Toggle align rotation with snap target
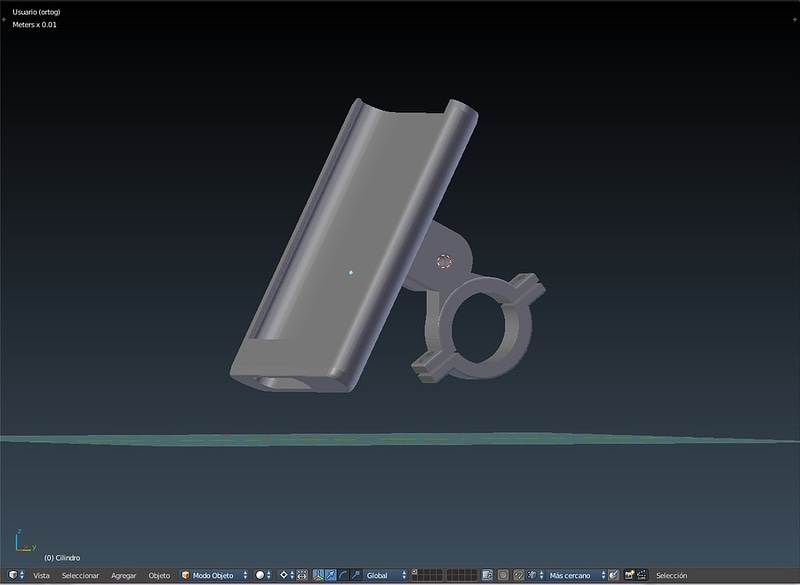The image size is (800, 585). 614,575
